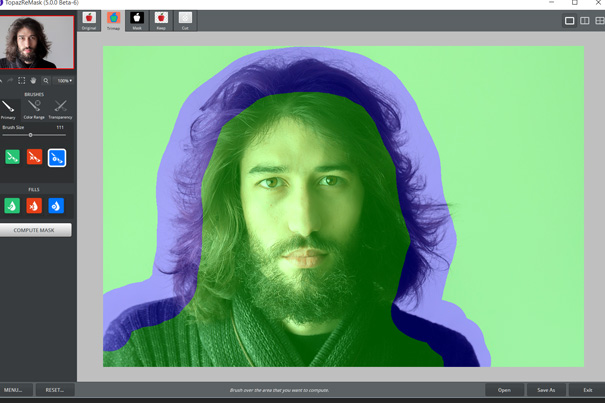
Task: Select the Primary brush
Action: pyautogui.click(x=8, y=110)
